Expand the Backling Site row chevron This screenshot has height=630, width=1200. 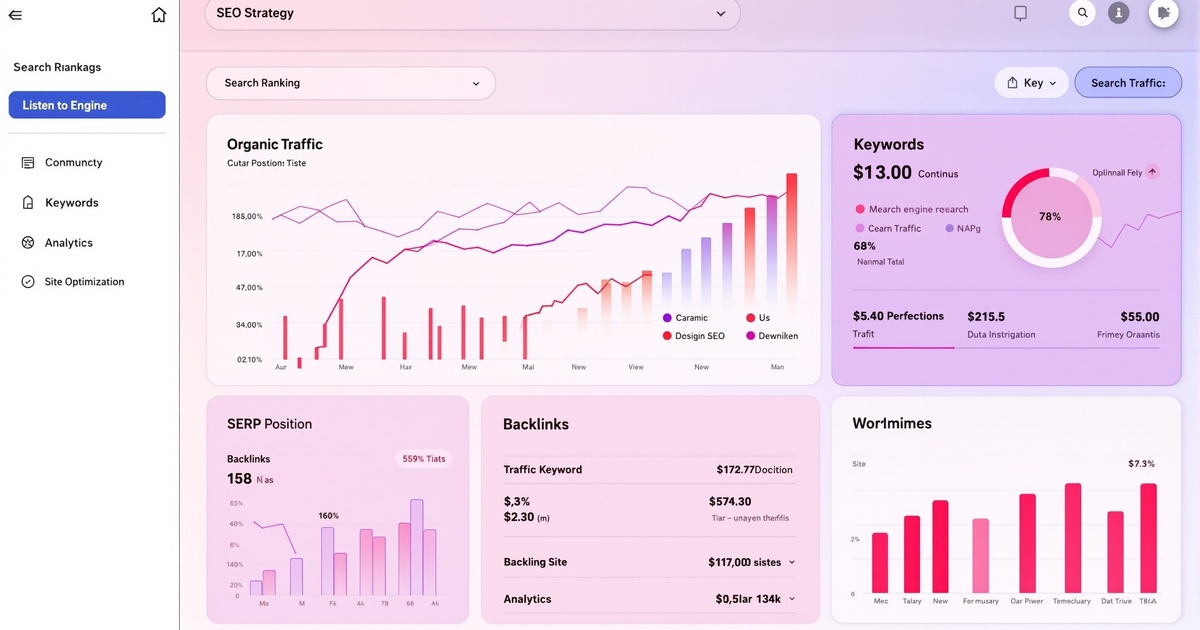click(x=792, y=562)
